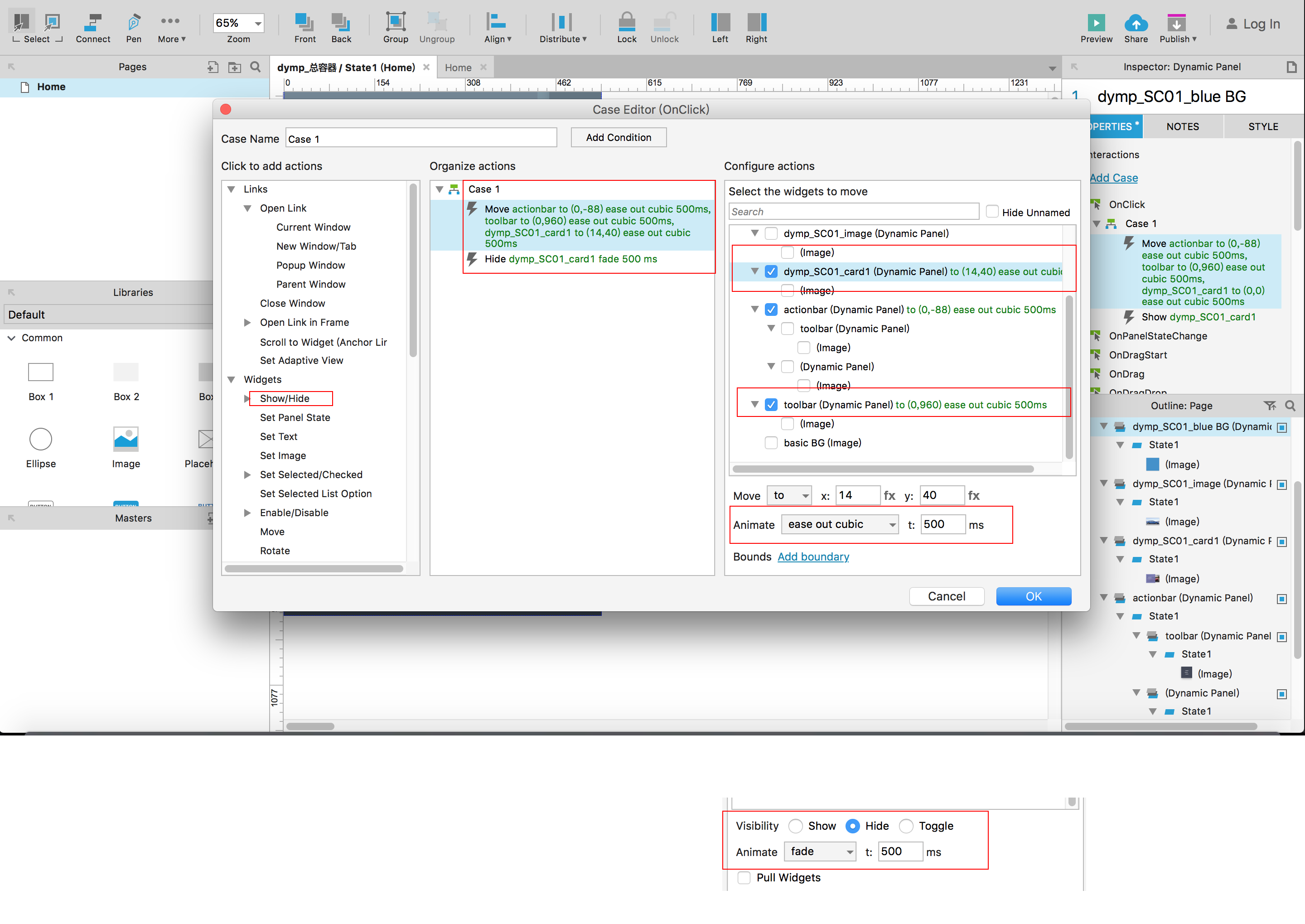Check the basic BG (Image) checkbox
The image size is (1305, 924).
pos(771,443)
